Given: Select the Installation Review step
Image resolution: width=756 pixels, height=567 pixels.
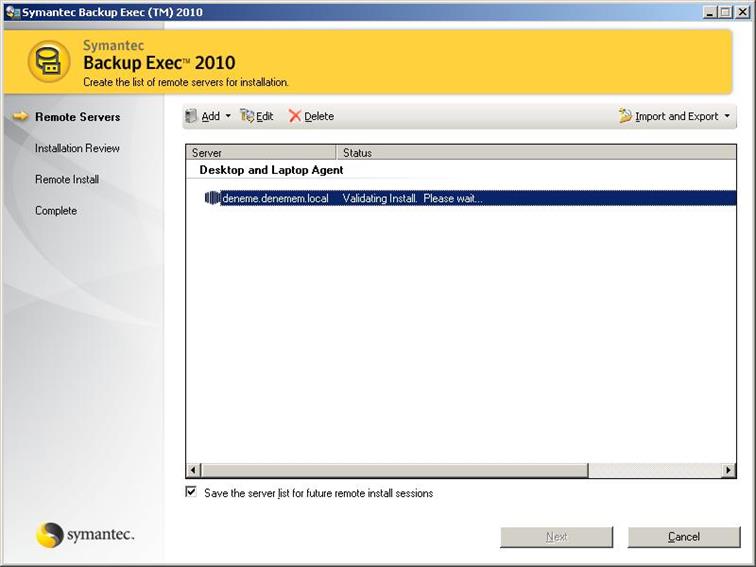Looking at the screenshot, I should (x=77, y=148).
